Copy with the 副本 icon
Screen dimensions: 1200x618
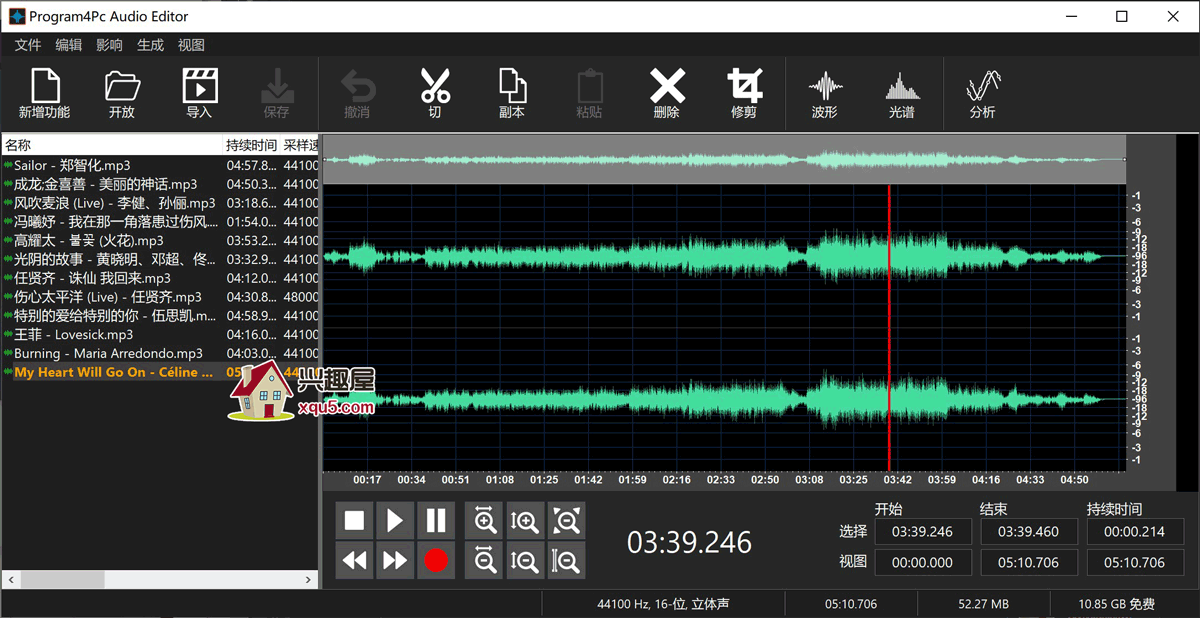512,86
